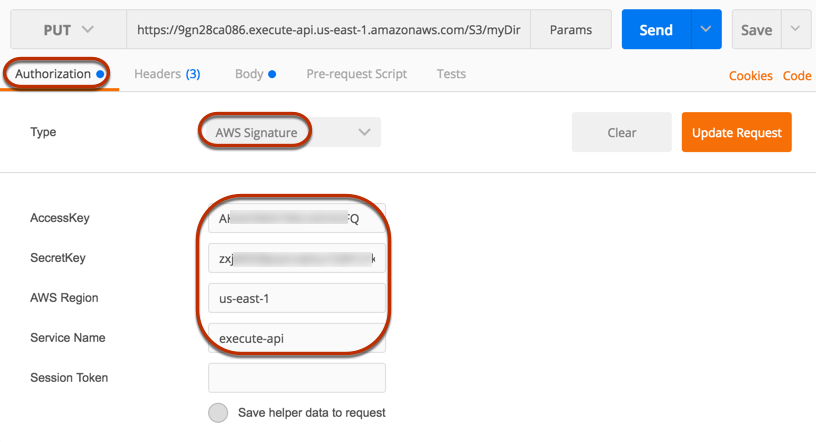Click the Clear button
Screen dimensions: 816x442
pyautogui.click(x=622, y=133)
